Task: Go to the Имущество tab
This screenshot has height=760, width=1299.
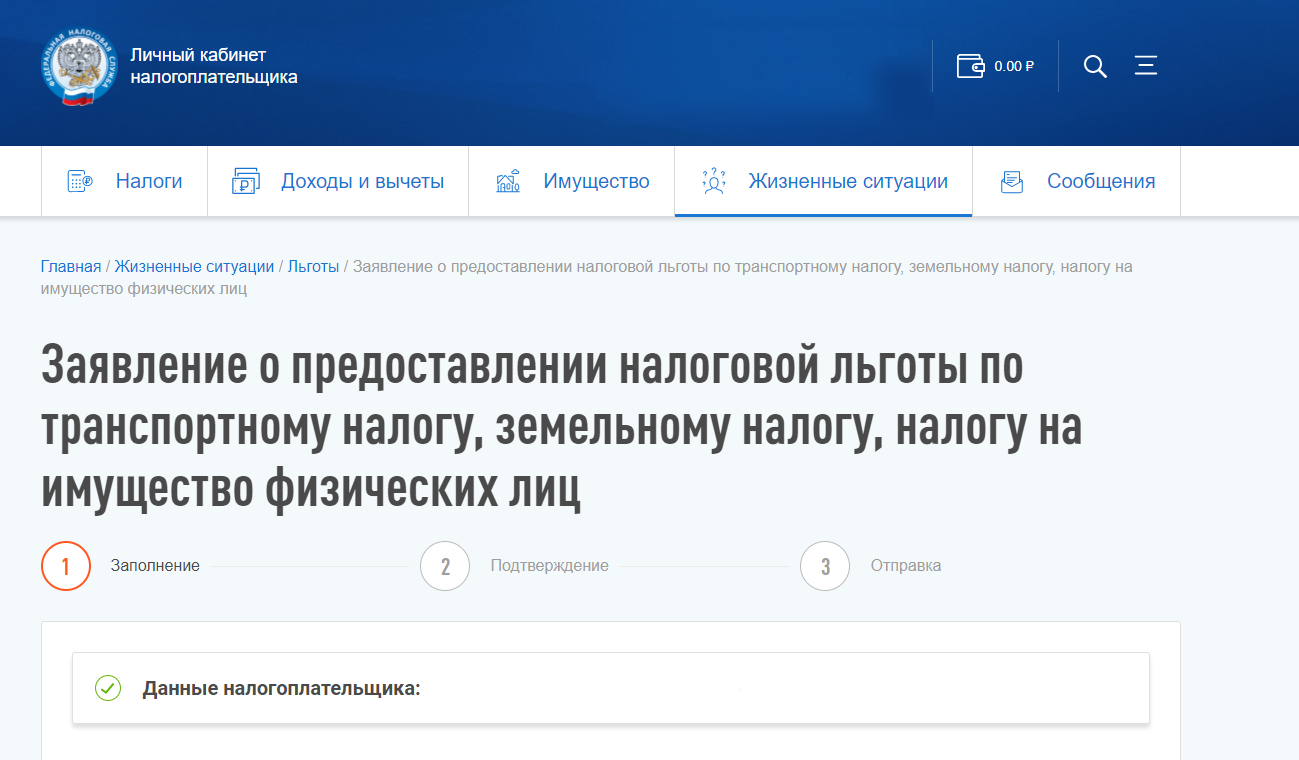Action: pos(572,181)
